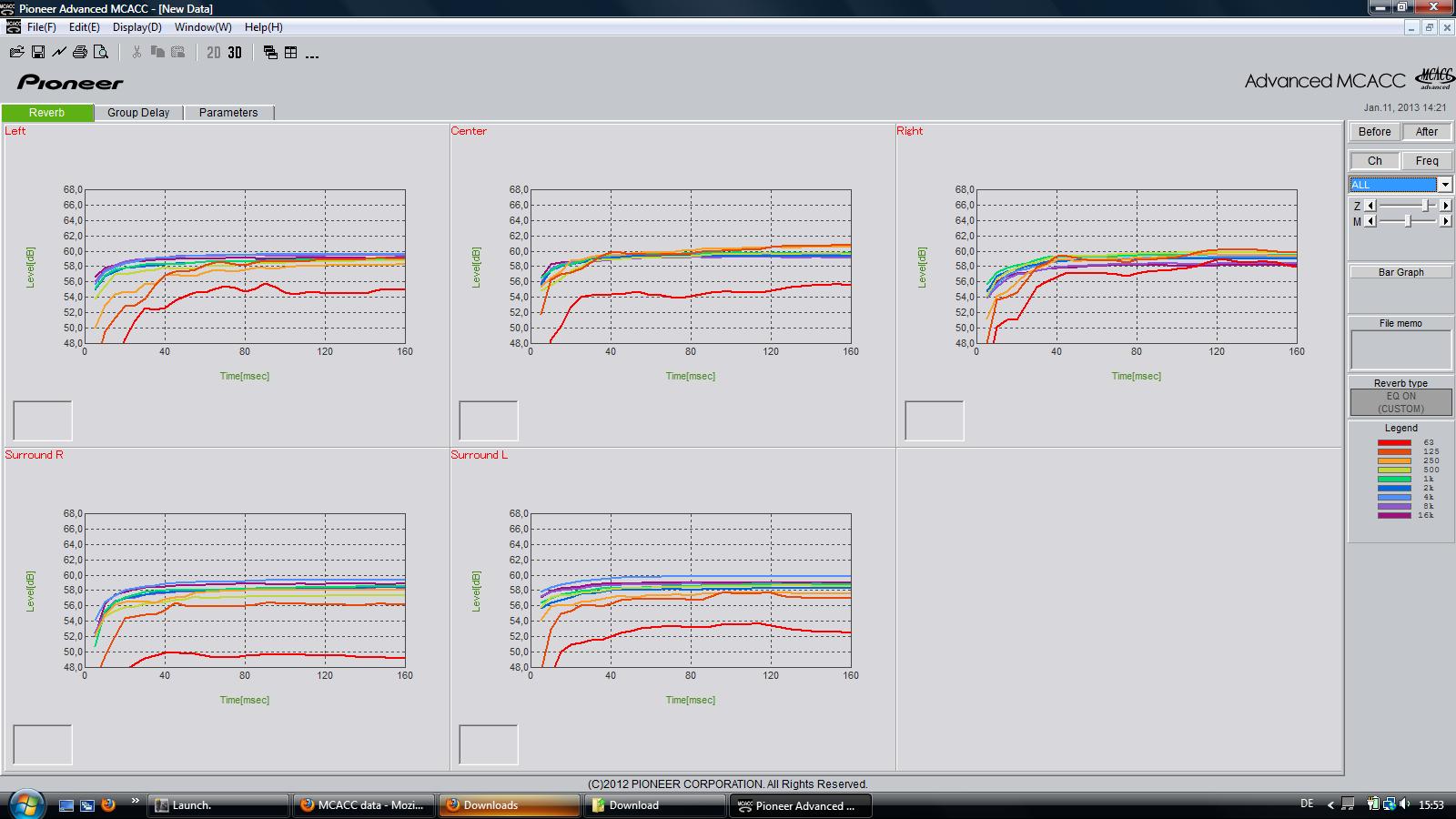Viewport: 1456px width, 819px height.
Task: Open Print Preview from the toolbar
Action: (101, 53)
